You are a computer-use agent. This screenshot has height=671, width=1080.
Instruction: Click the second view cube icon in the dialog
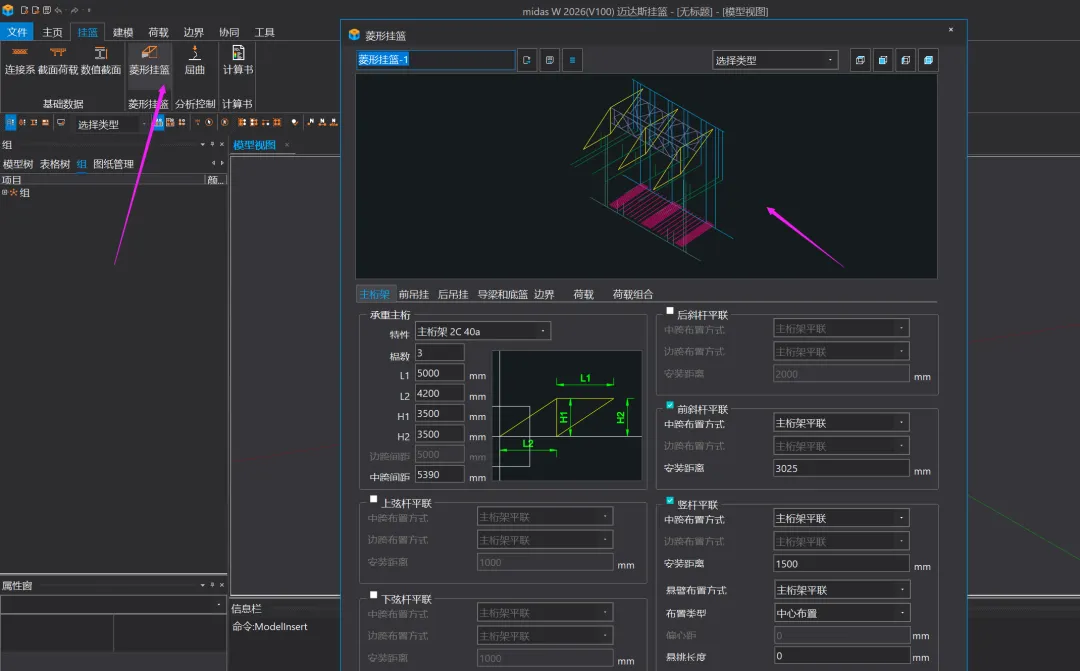(883, 60)
